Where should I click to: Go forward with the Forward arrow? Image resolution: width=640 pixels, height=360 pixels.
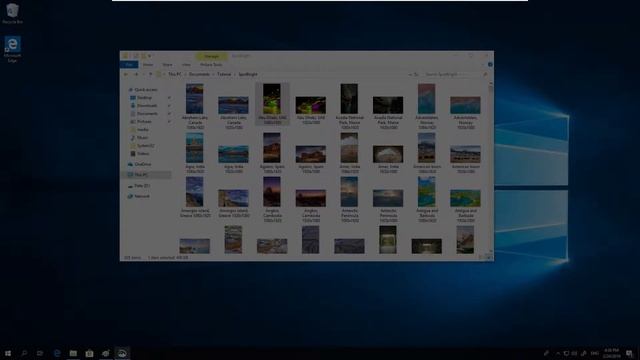tap(136, 74)
